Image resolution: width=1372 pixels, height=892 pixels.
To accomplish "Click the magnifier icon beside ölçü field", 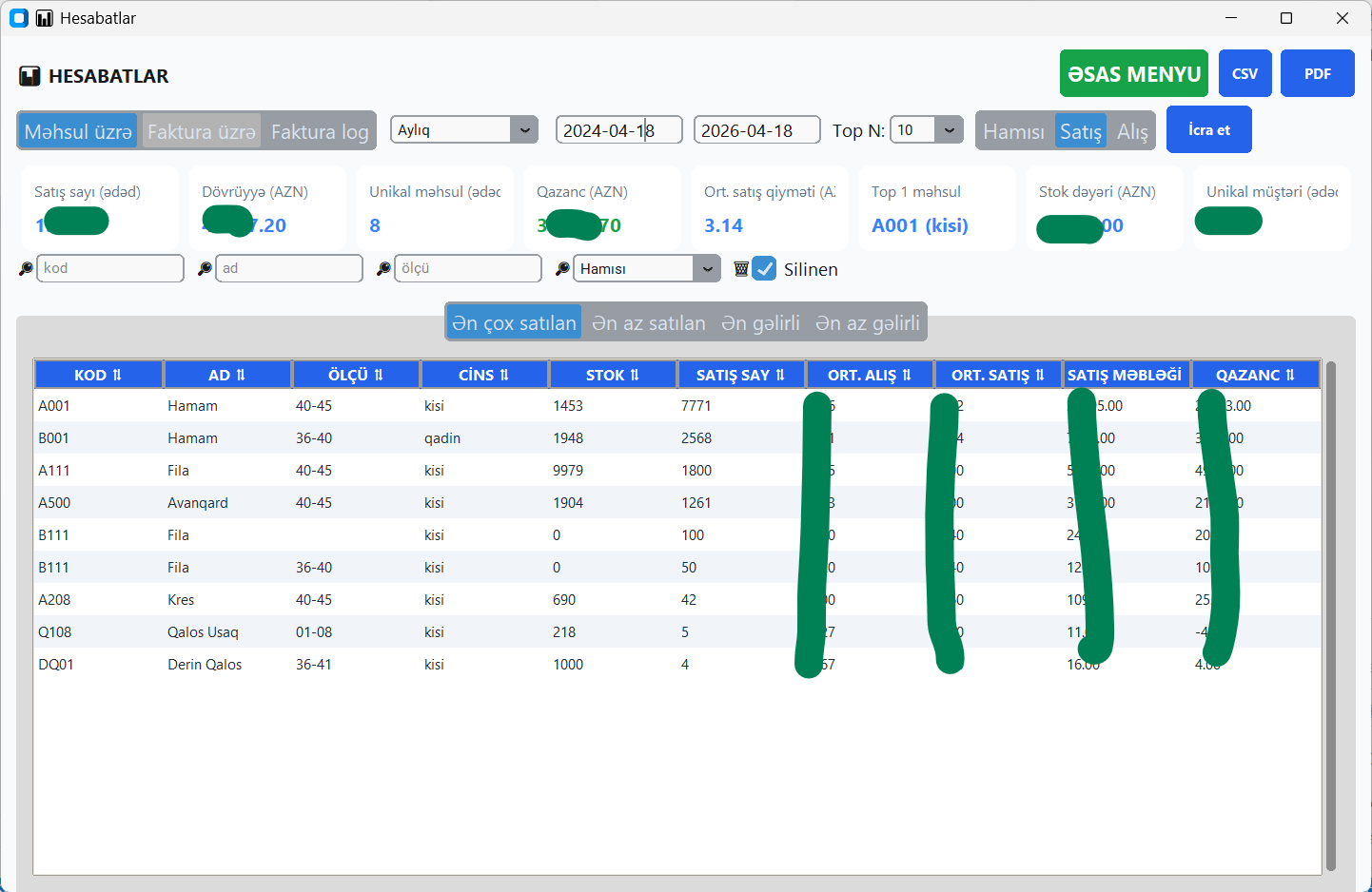I will (383, 269).
